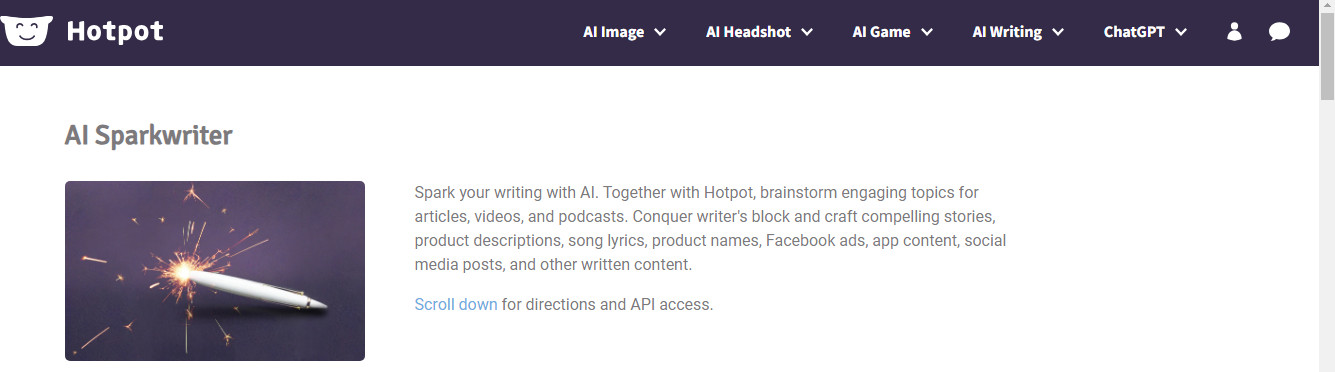Click the Hotpot mascot logo icon
This screenshot has height=372, width=1335.
click(x=25, y=31)
